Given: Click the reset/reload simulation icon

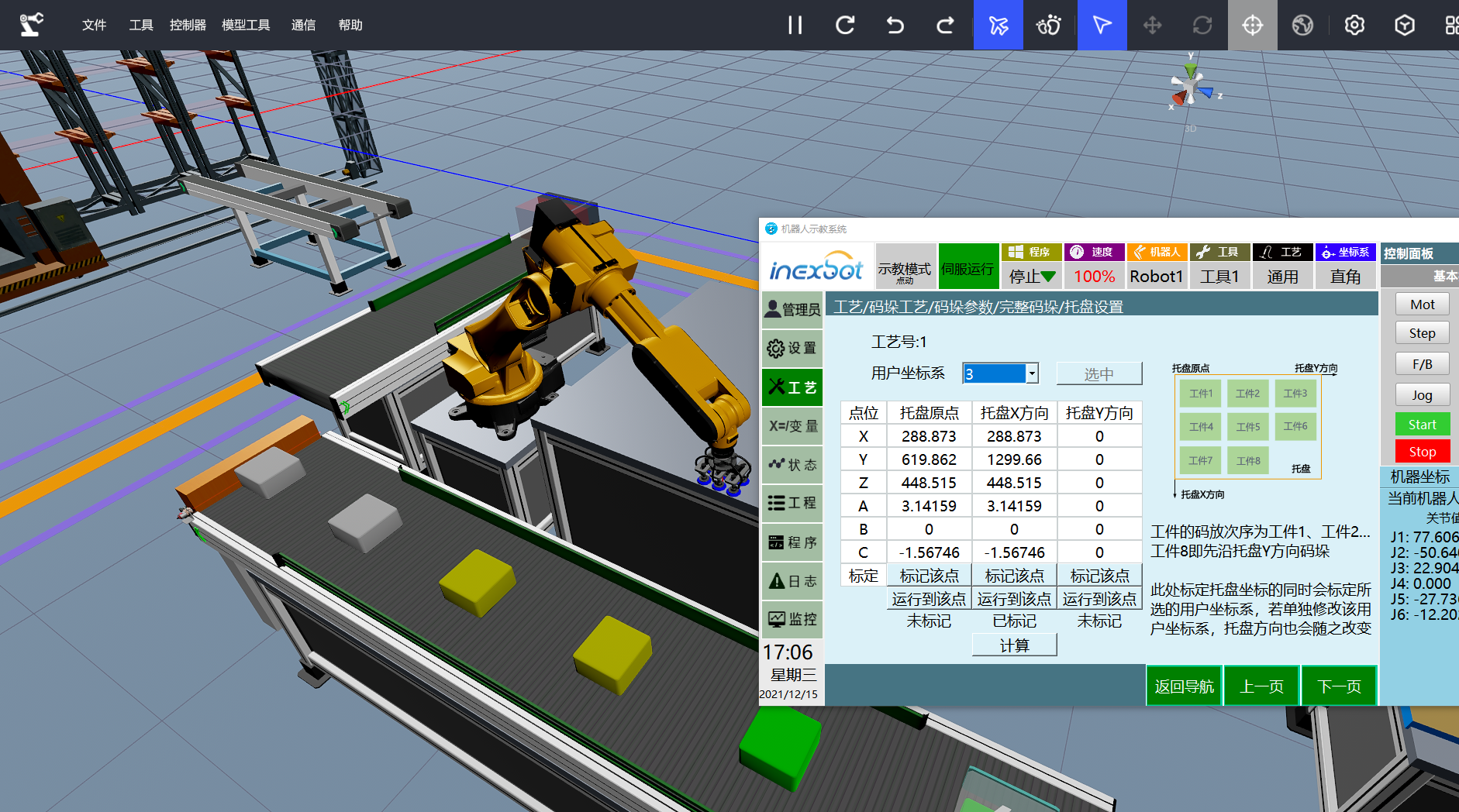Looking at the screenshot, I should (x=845, y=25).
